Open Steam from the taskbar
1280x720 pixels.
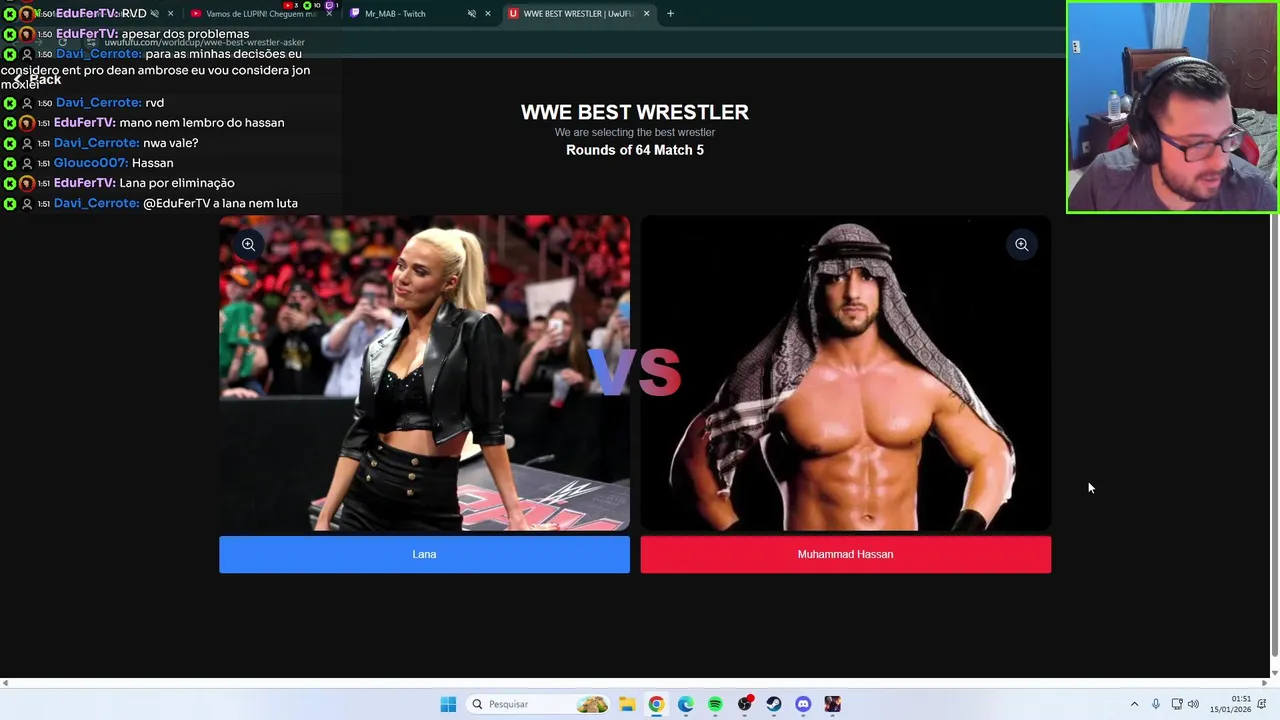point(774,704)
